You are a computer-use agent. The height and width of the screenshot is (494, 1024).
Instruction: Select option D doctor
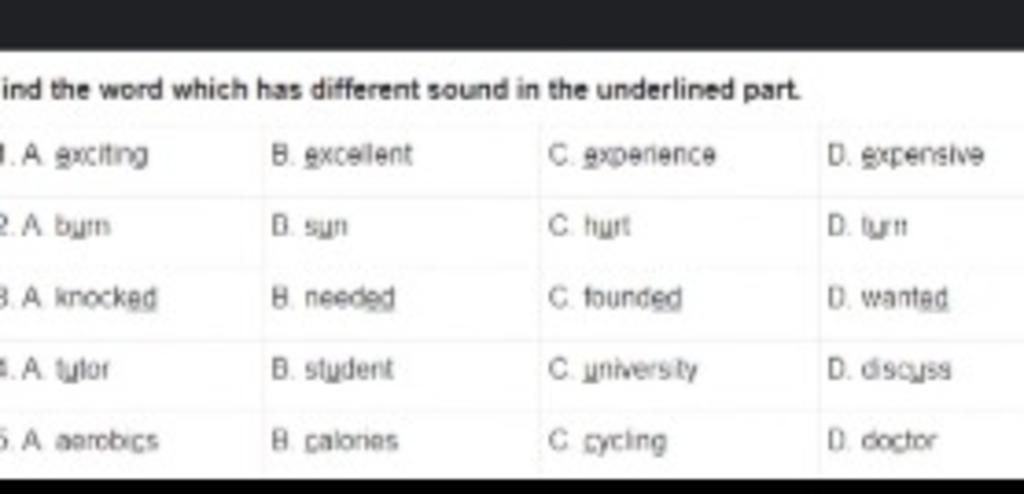coord(882,441)
